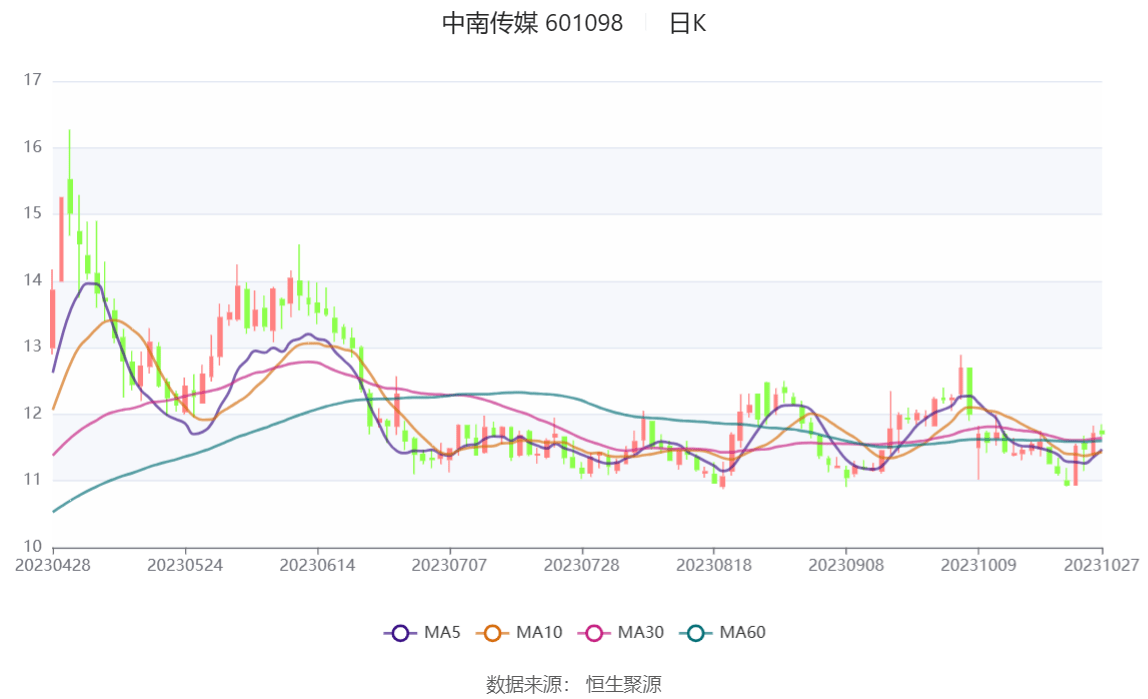1148x699 pixels.
Task: Click the 10 value on the y-axis
Action: pyautogui.click(x=33, y=547)
